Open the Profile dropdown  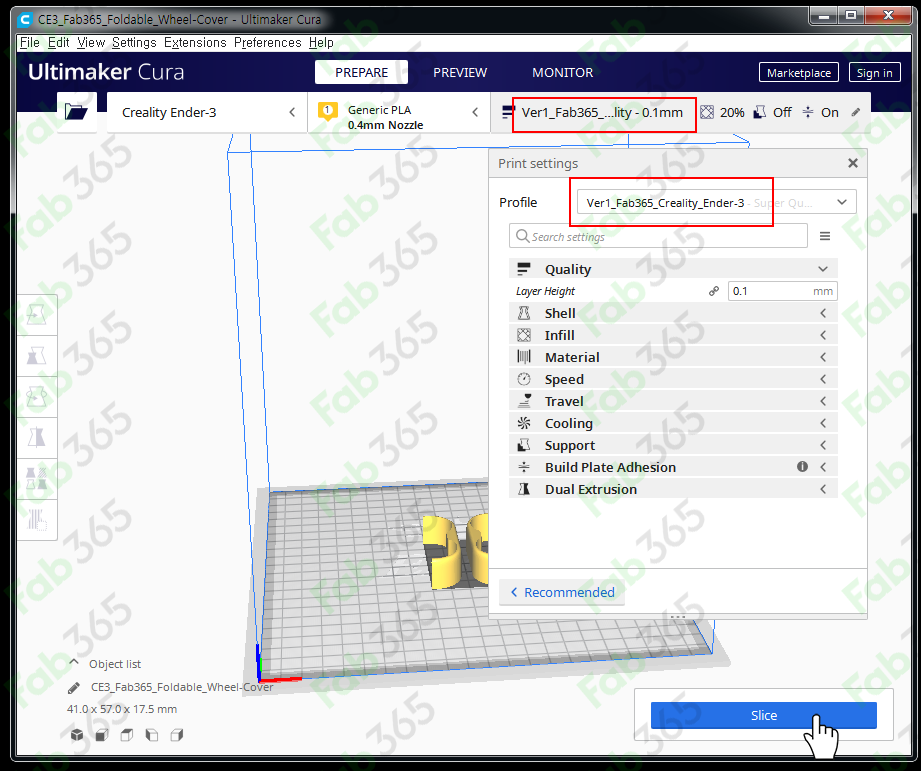[716, 202]
